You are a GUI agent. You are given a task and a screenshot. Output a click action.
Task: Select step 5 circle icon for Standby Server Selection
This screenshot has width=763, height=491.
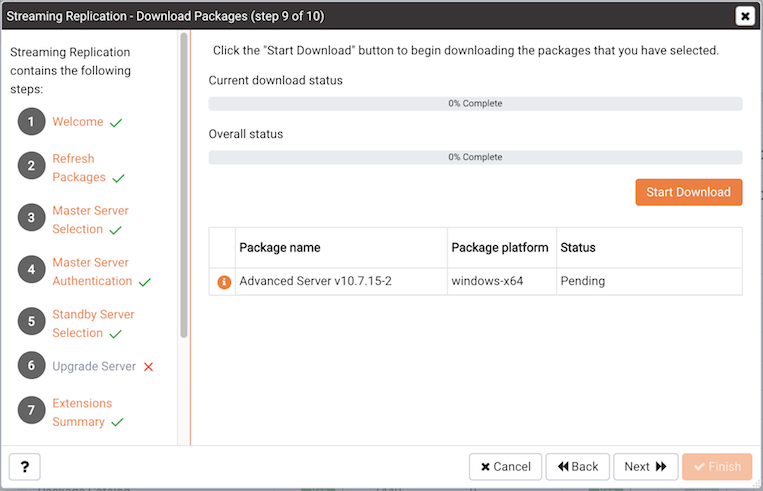coord(32,321)
